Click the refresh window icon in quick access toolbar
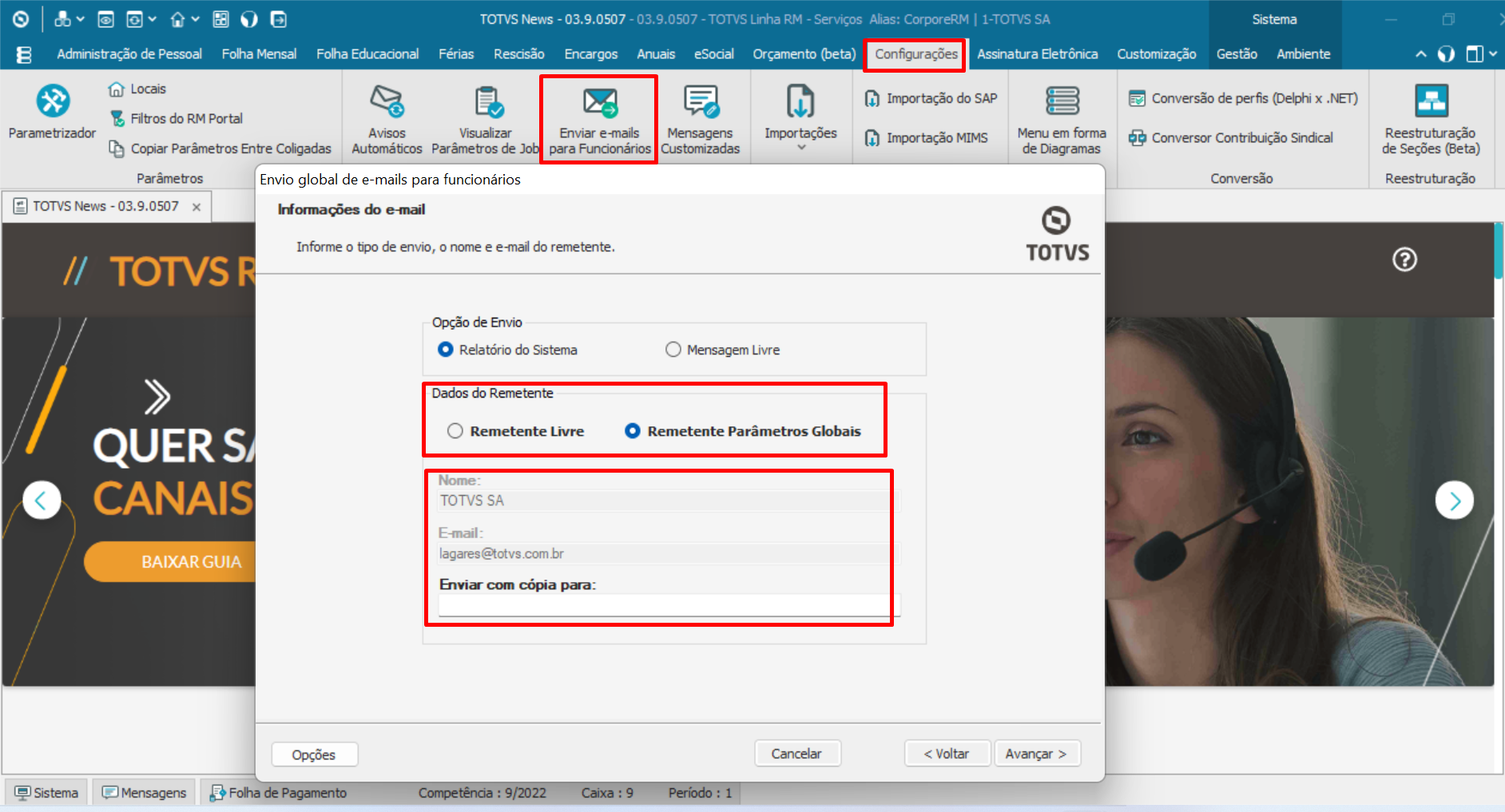The height and width of the screenshot is (812, 1505). [135, 19]
